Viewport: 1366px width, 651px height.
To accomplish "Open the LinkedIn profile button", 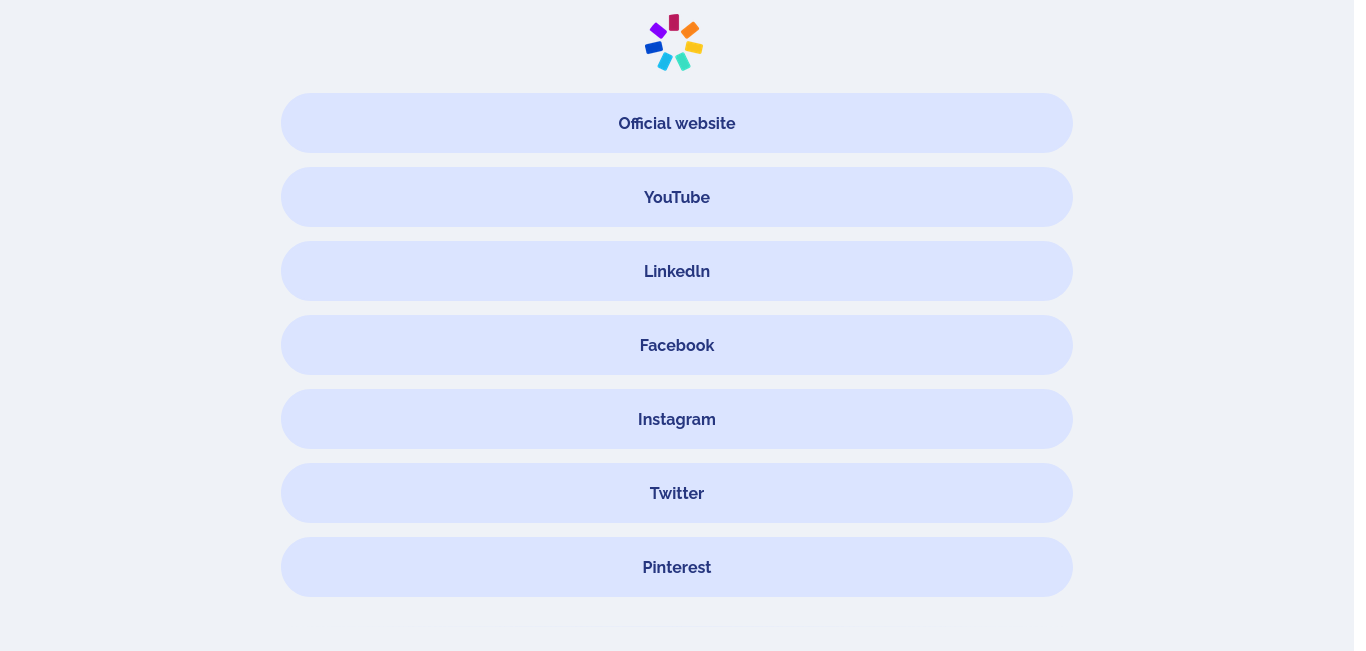I will click(677, 271).
